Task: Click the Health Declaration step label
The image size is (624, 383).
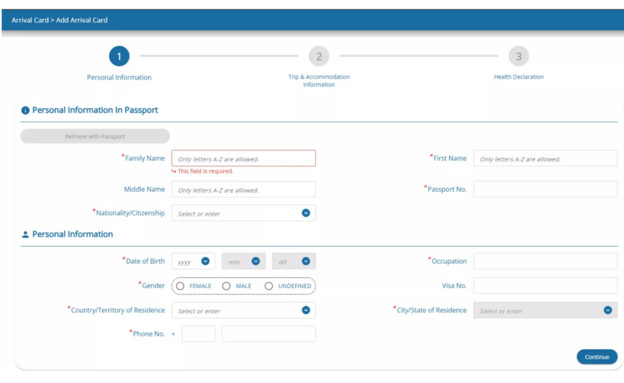Action: click(x=519, y=77)
